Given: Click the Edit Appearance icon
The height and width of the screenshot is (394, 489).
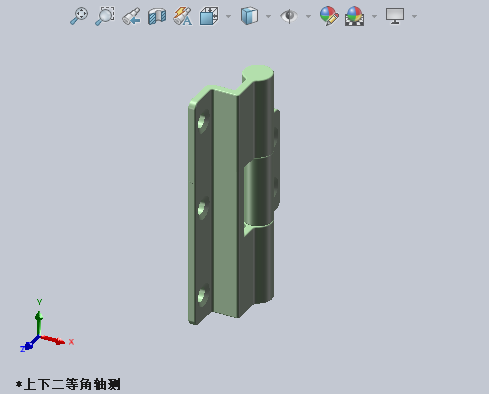Looking at the screenshot, I should [x=329, y=16].
